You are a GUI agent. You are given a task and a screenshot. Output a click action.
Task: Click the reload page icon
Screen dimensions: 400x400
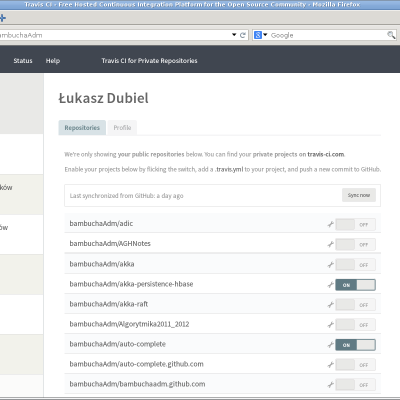[x=243, y=35]
